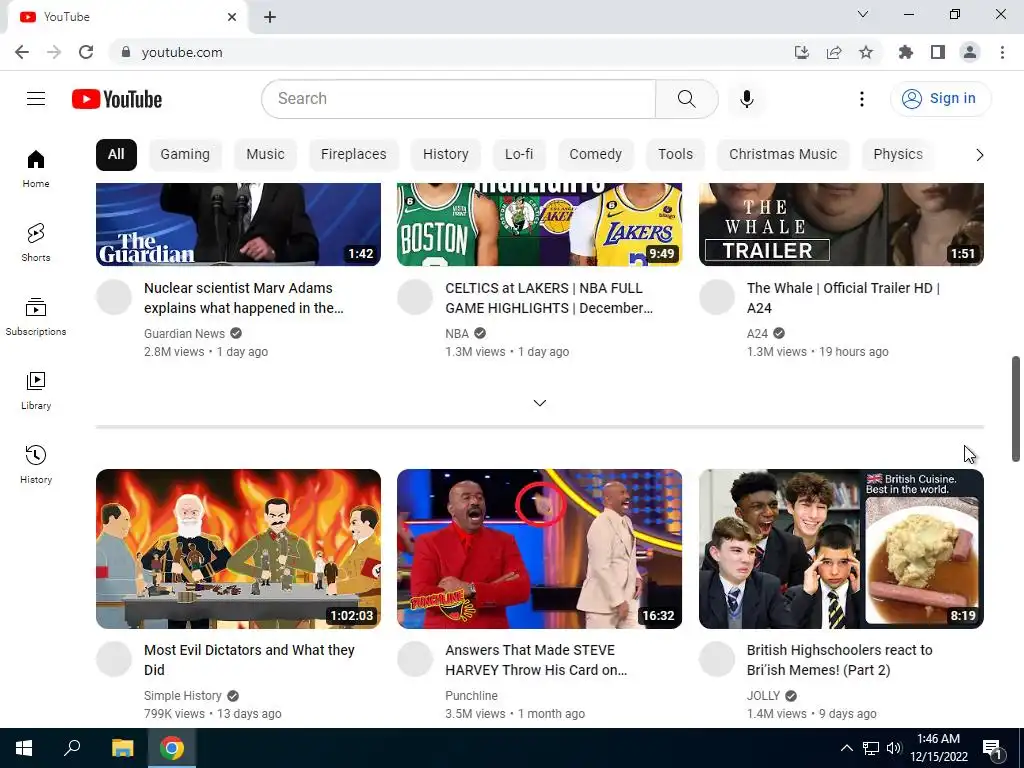Open the YouTube hamburger guide menu
1024x768 pixels.
tap(36, 99)
